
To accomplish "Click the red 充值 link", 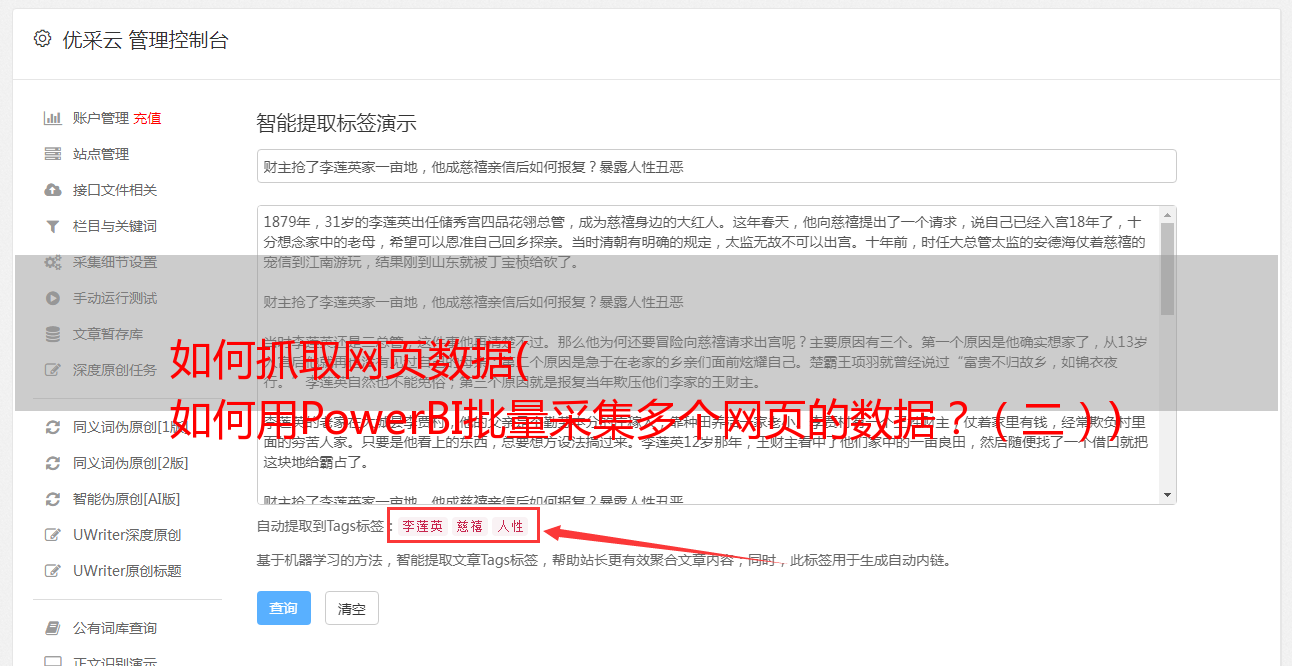I will click(147, 118).
